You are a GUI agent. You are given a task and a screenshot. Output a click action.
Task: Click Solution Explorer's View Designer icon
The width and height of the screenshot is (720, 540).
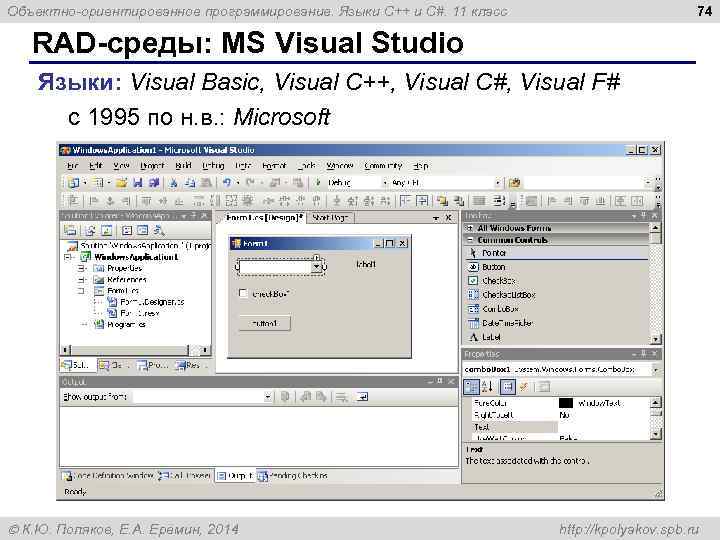(x=143, y=231)
